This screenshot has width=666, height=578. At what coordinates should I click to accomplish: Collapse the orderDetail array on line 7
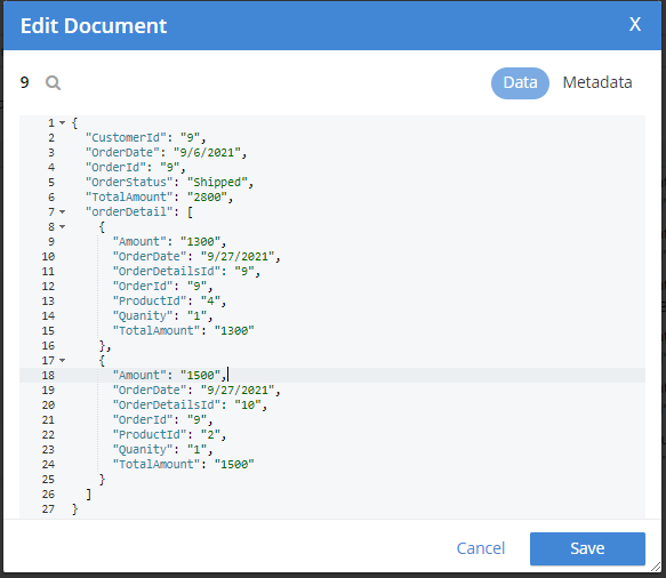[x=62, y=212]
